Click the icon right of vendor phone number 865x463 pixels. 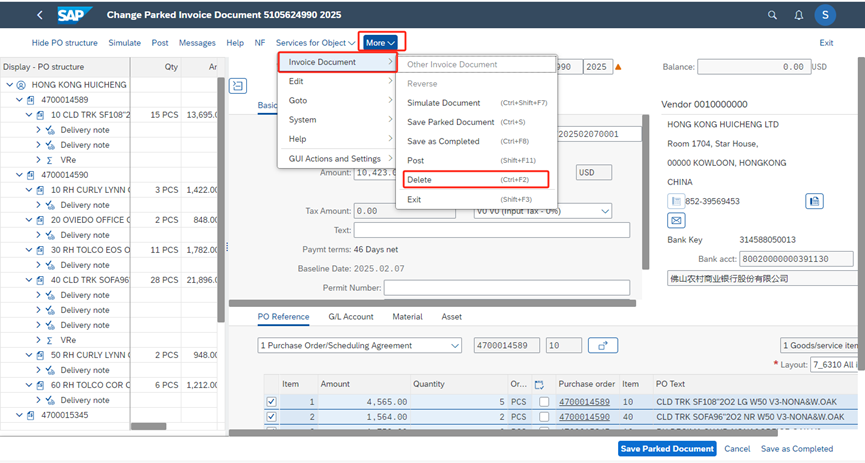pos(815,201)
